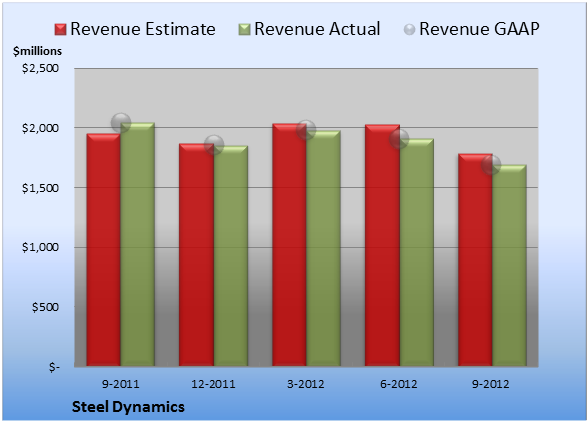Click the '9-2011' x-axis label
The image size is (588, 422).
[x=121, y=384]
